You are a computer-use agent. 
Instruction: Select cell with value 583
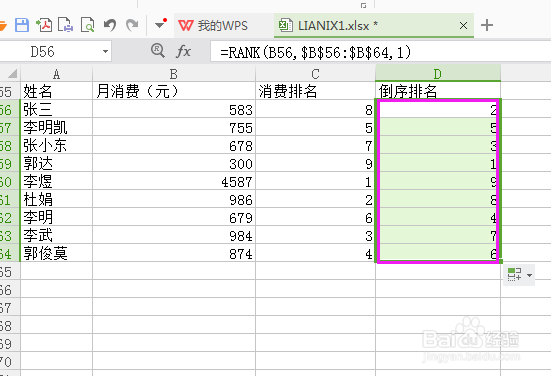coord(174,109)
